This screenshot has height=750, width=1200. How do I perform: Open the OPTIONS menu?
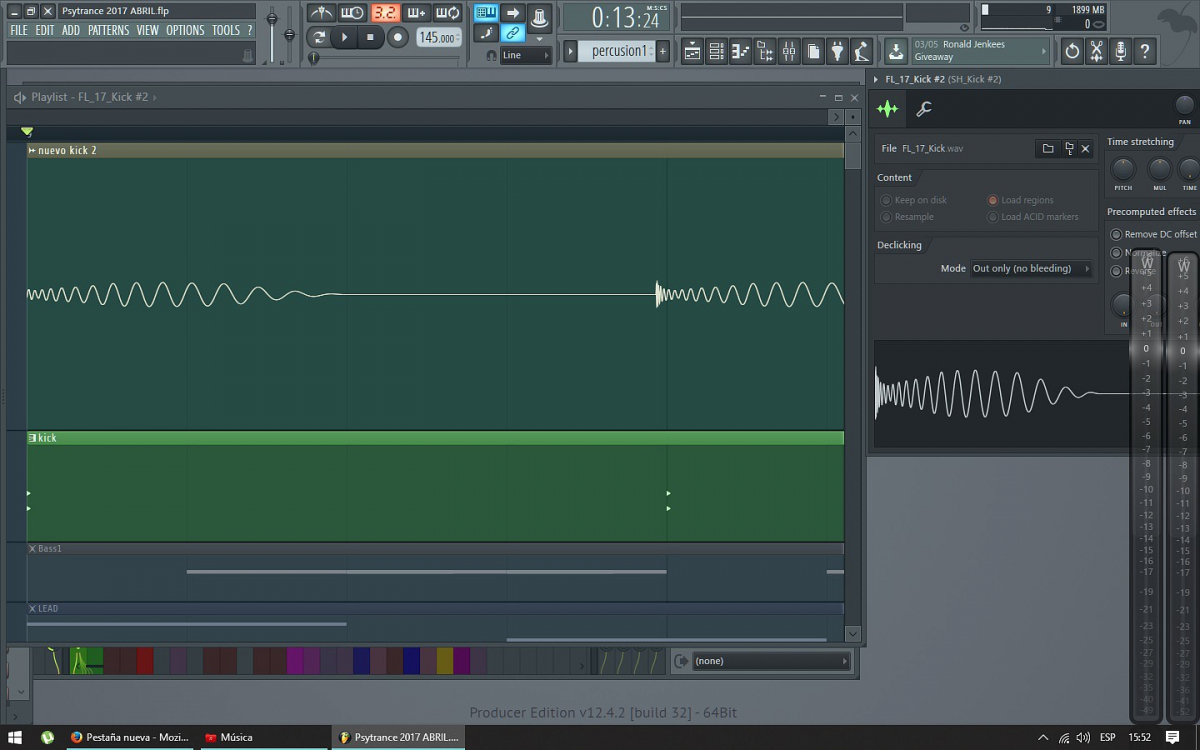point(185,31)
